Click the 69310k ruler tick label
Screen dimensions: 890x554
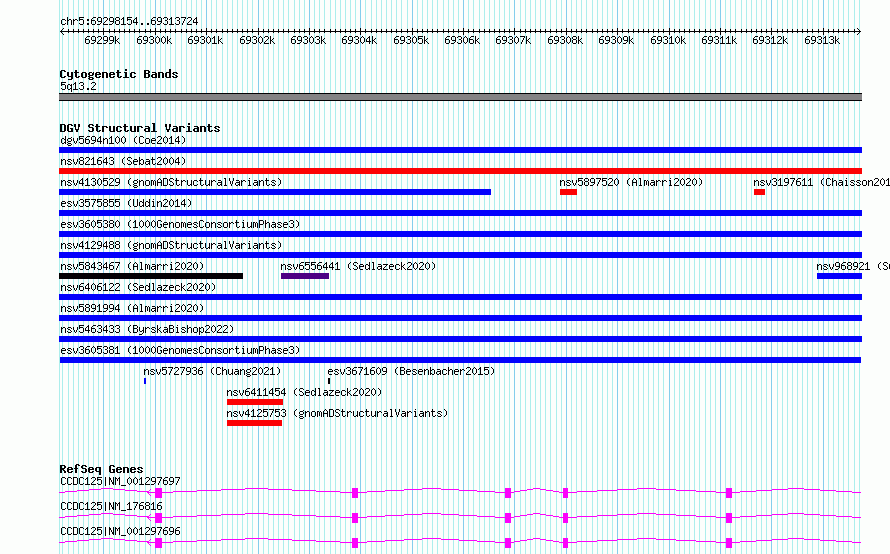coord(668,40)
